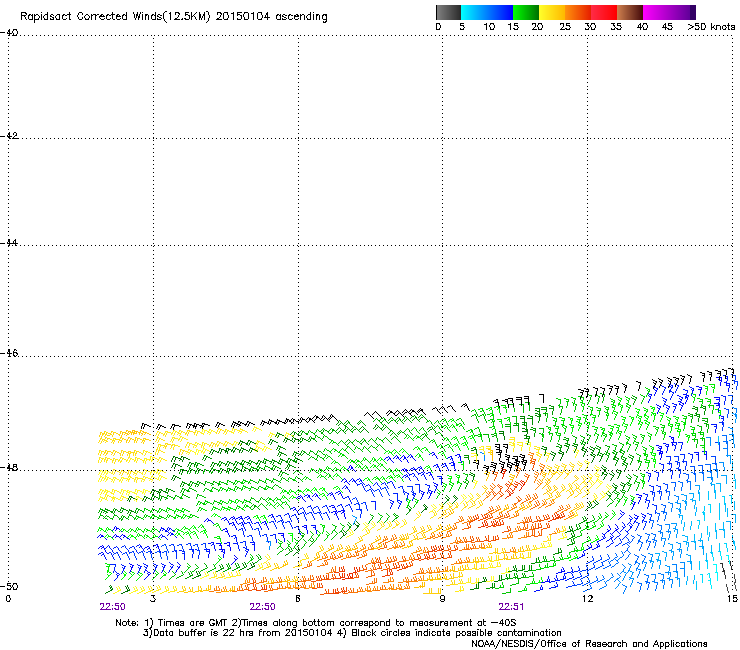The width and height of the screenshot is (740, 650).
Task: Click the latitude axis label '-46'
Action: point(9,353)
